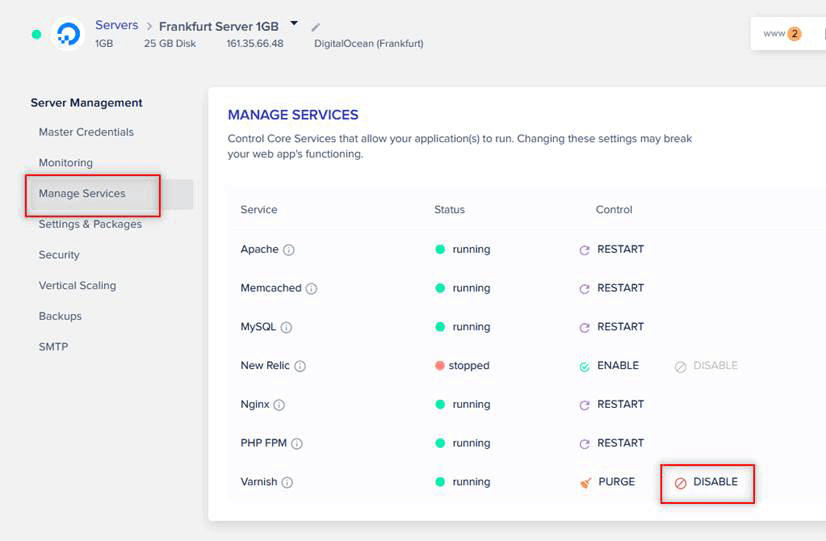The height and width of the screenshot is (541, 826).
Task: Restart the PHP FPM service
Action: 612,443
